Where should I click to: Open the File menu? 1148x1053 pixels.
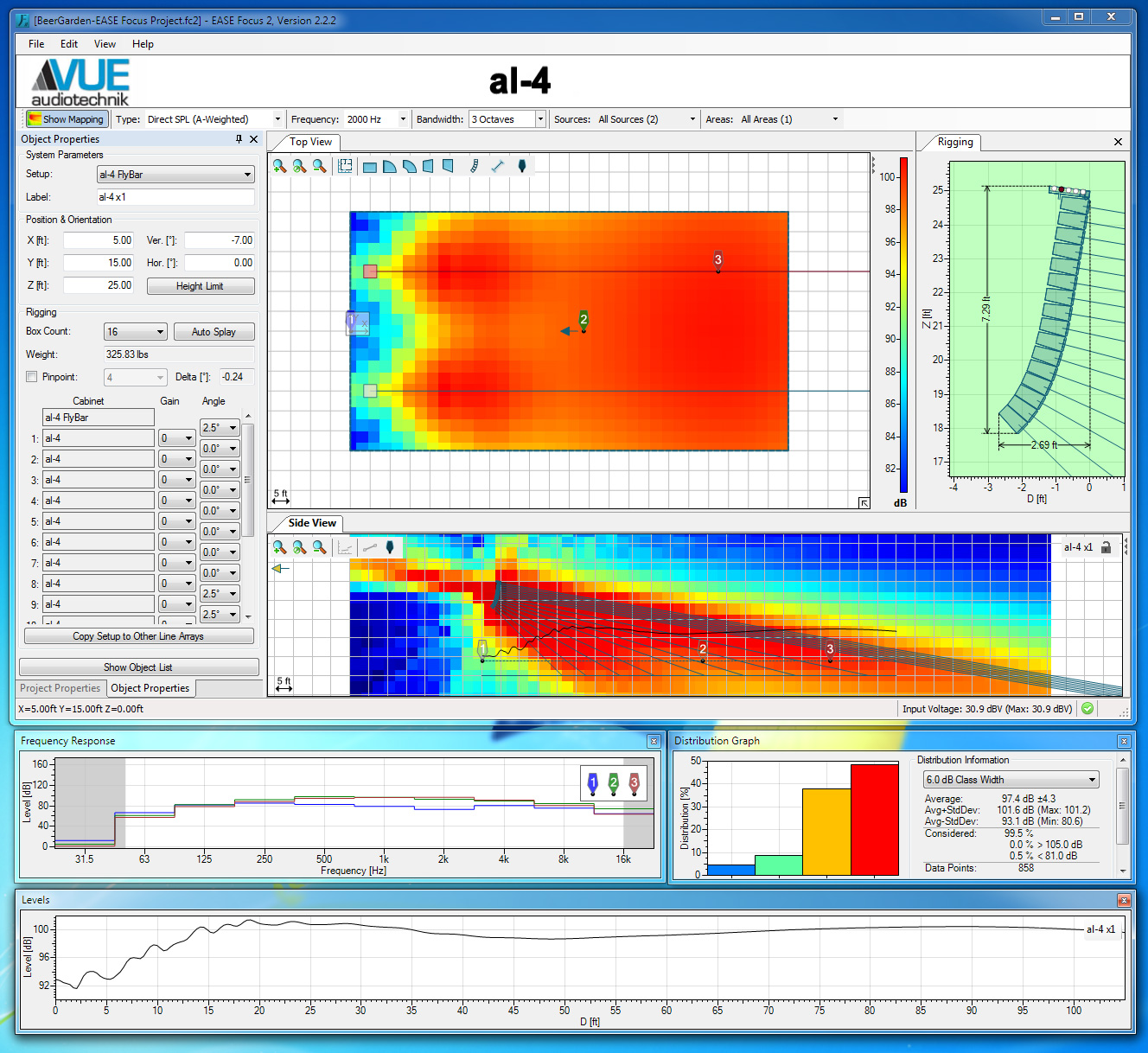pyautogui.click(x=36, y=44)
